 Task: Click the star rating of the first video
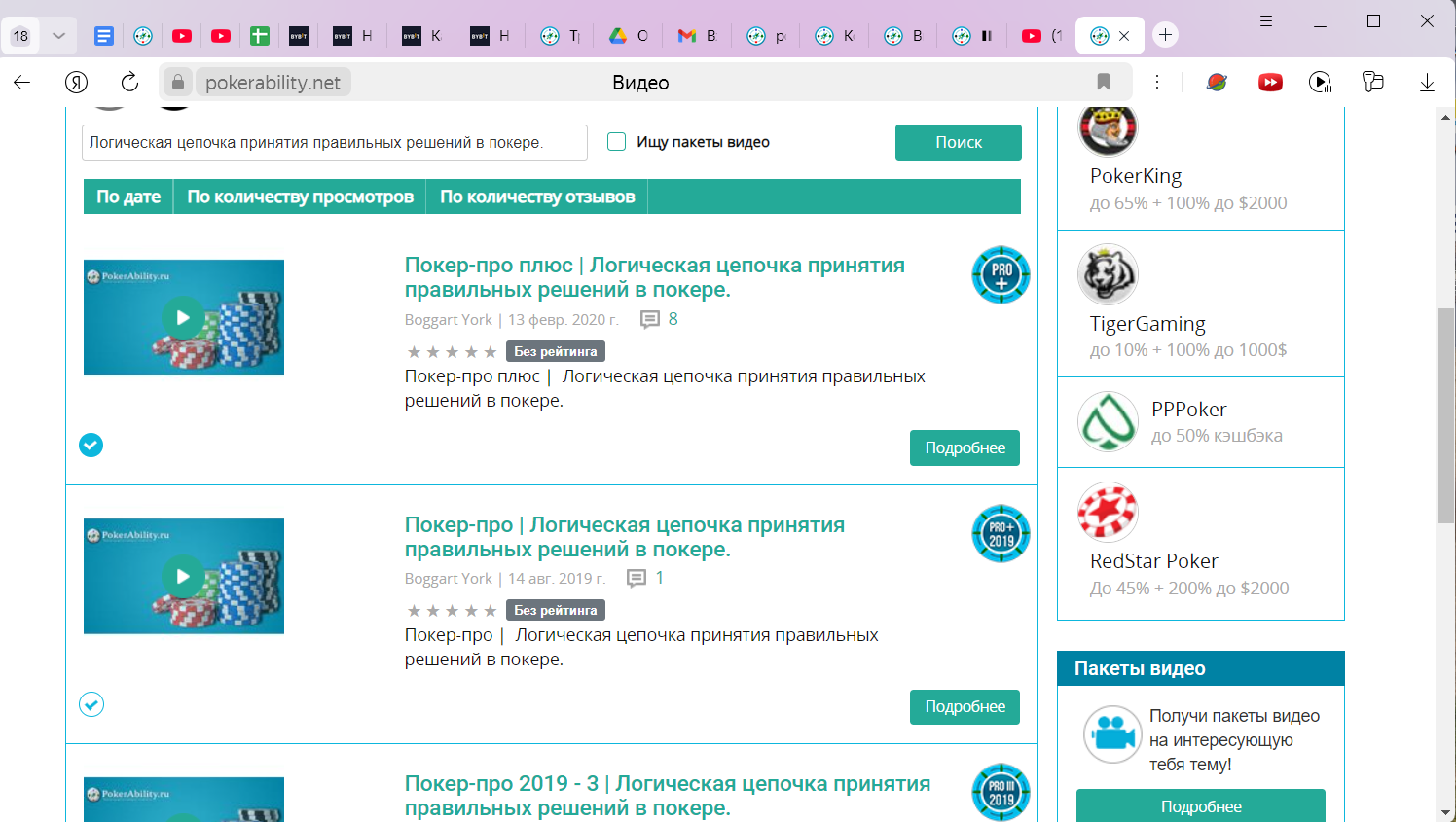coord(452,351)
